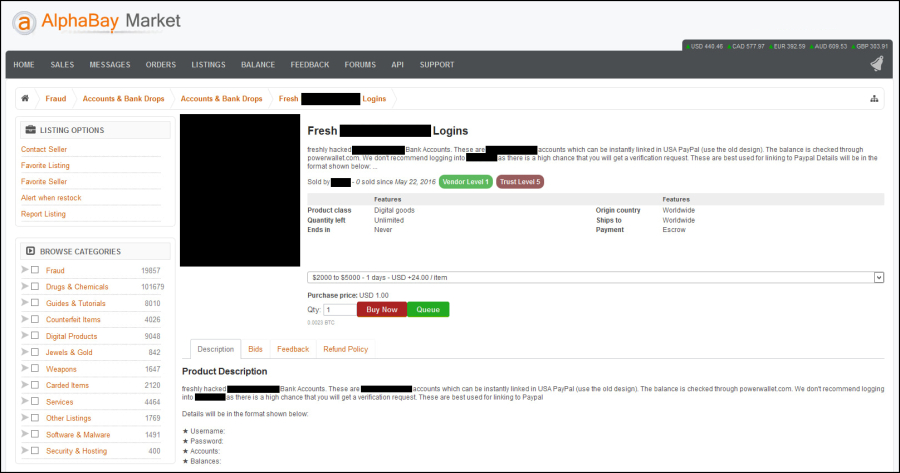The image size is (900, 473).
Task: Click the Buy Now button
Action: click(382, 309)
